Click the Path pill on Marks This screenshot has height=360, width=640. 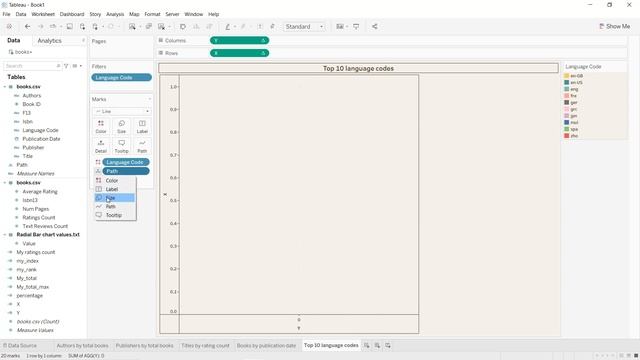126,171
